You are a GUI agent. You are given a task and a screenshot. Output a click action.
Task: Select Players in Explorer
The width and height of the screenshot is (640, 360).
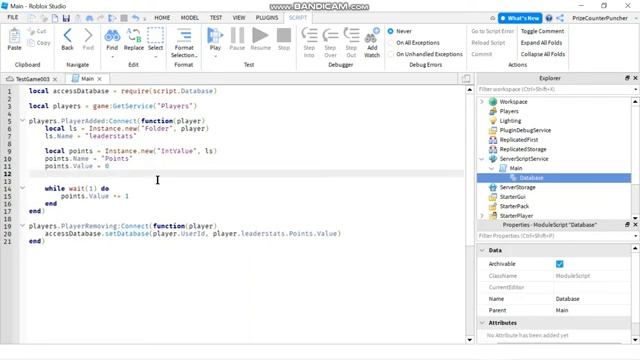[509, 111]
